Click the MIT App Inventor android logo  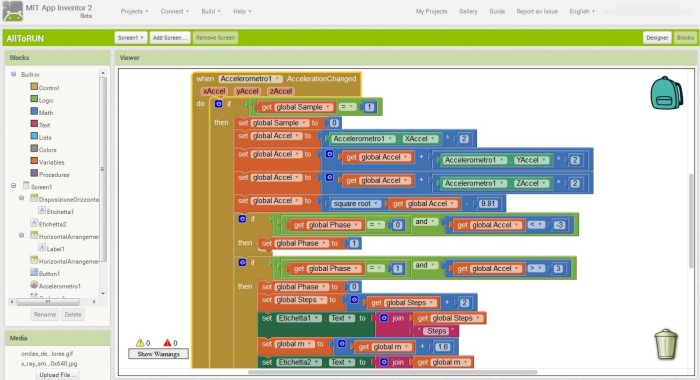coord(12,11)
